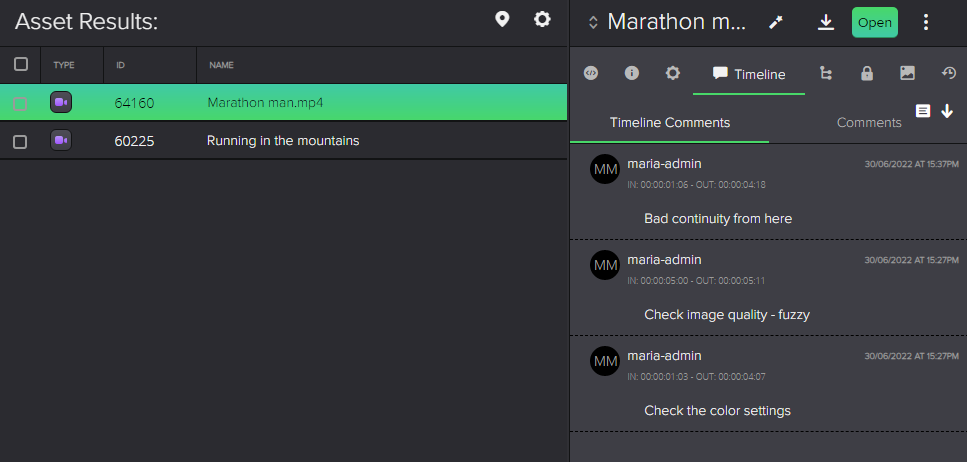Click the up-down expander beside Marathon title
This screenshot has width=967, height=462.
pos(593,23)
